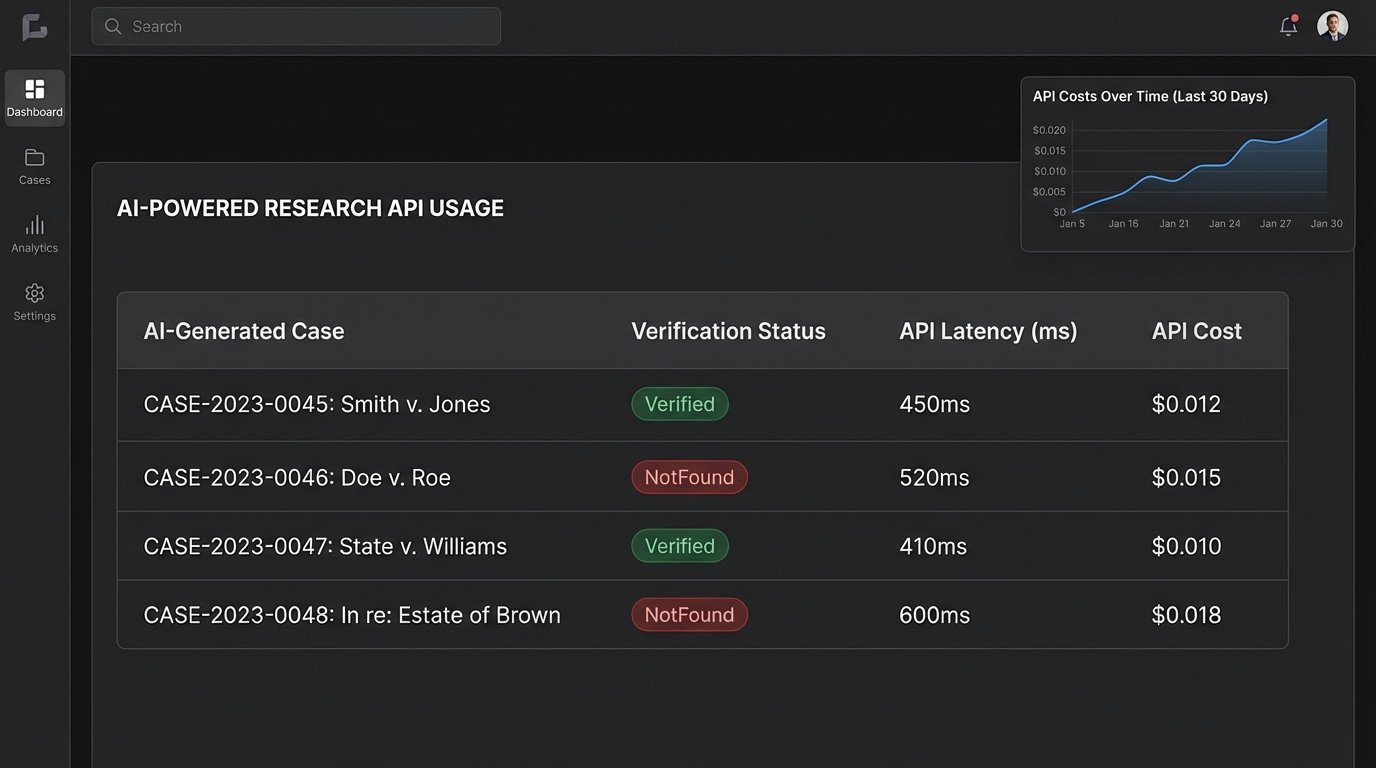
Task: Click the magnifier icon in search bar
Action: pyautogui.click(x=113, y=27)
